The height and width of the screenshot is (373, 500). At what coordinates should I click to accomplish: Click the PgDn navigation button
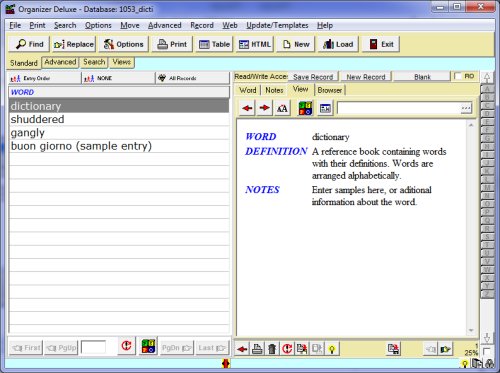177,348
